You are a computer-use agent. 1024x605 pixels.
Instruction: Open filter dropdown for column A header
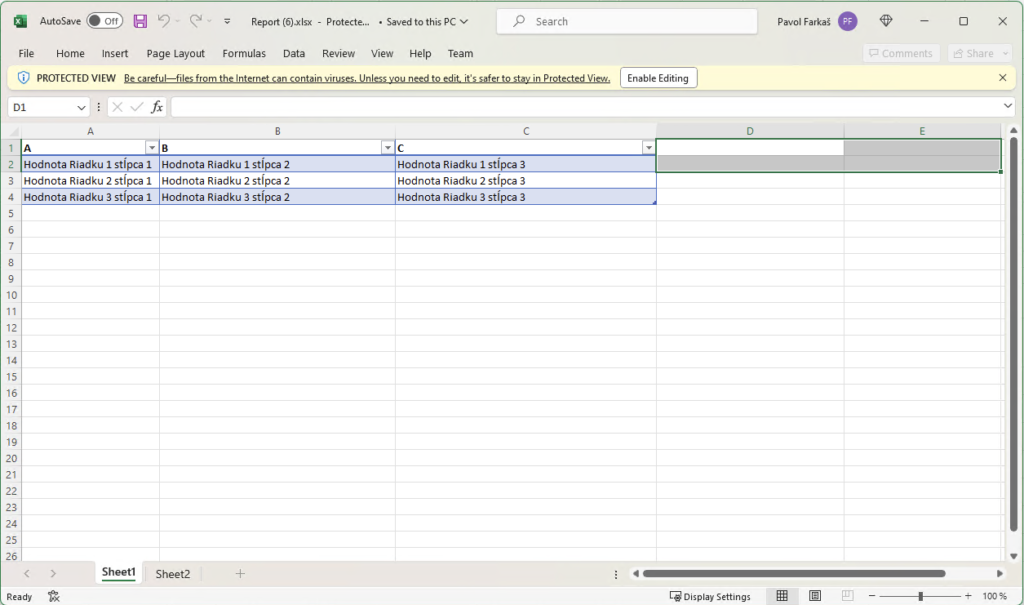(x=152, y=148)
